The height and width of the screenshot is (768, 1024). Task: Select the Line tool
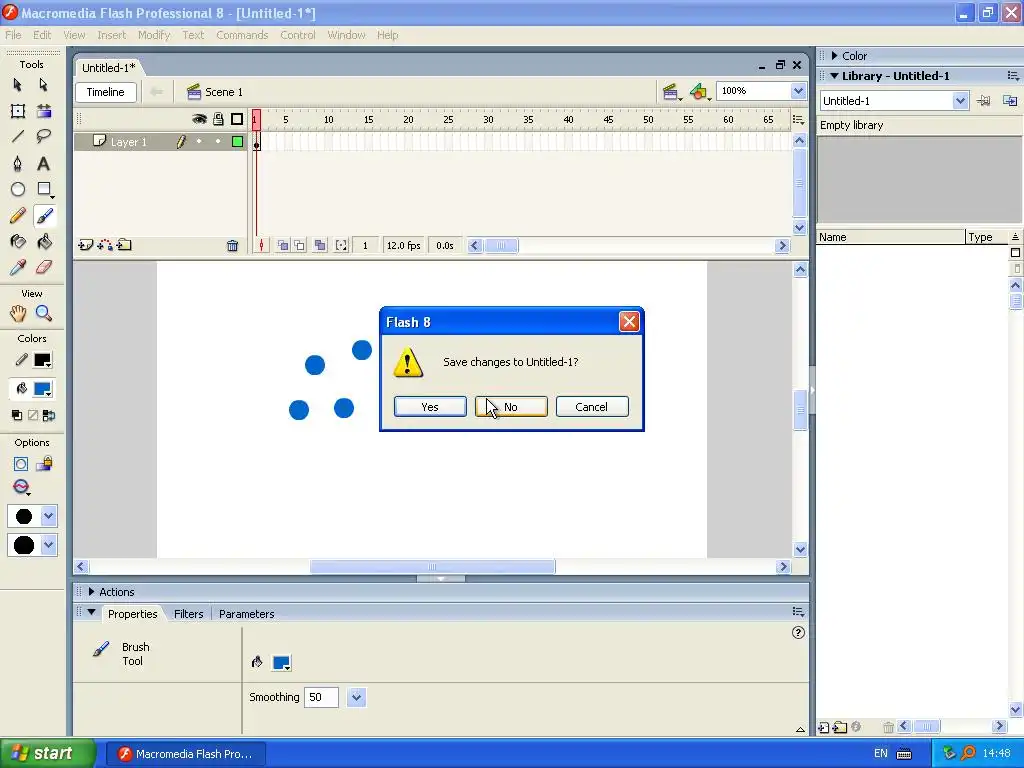(x=18, y=136)
